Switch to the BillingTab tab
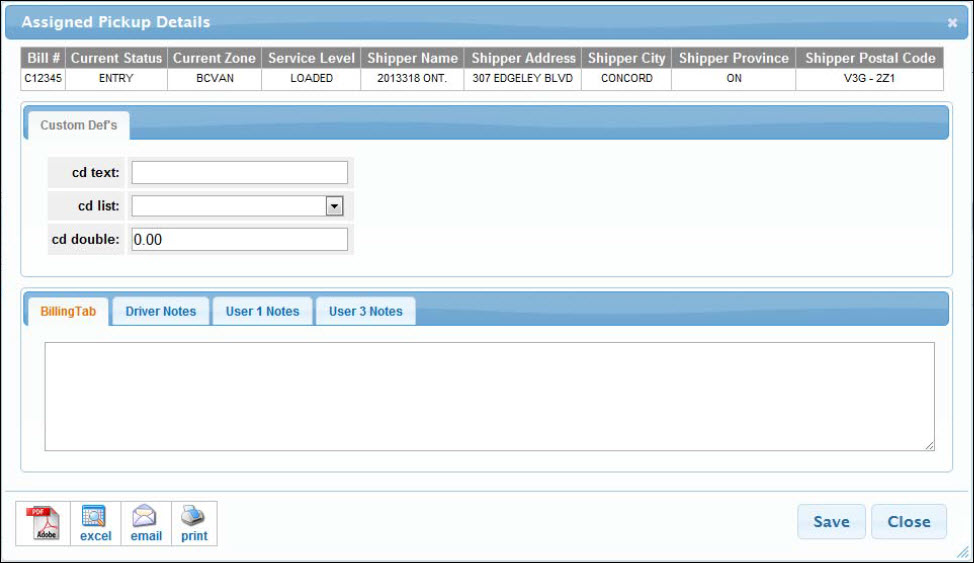974x563 pixels. (x=68, y=311)
